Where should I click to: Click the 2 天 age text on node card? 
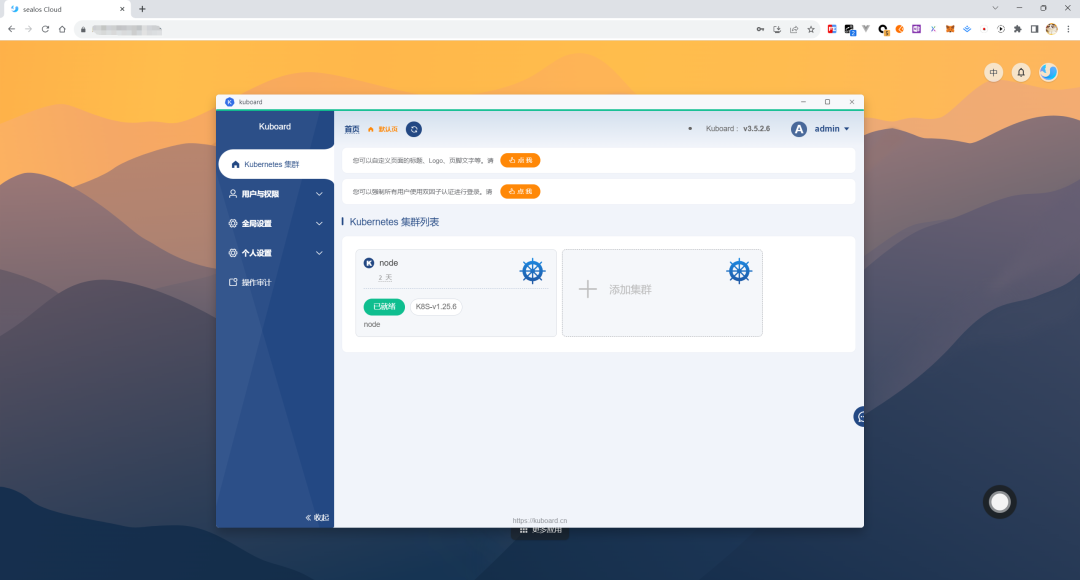pos(385,278)
